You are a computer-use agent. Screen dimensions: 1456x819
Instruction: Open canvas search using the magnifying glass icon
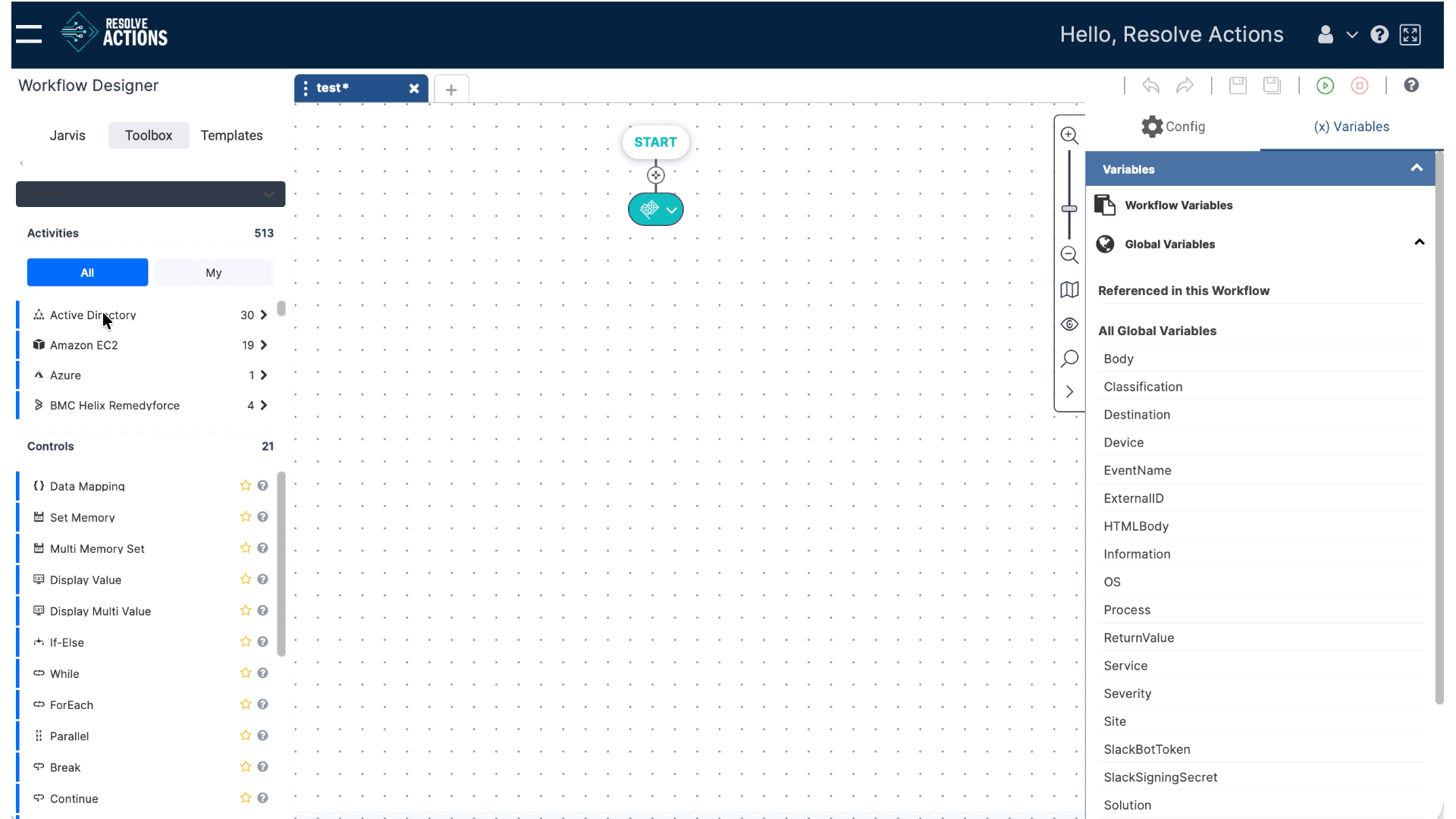[1069, 358]
